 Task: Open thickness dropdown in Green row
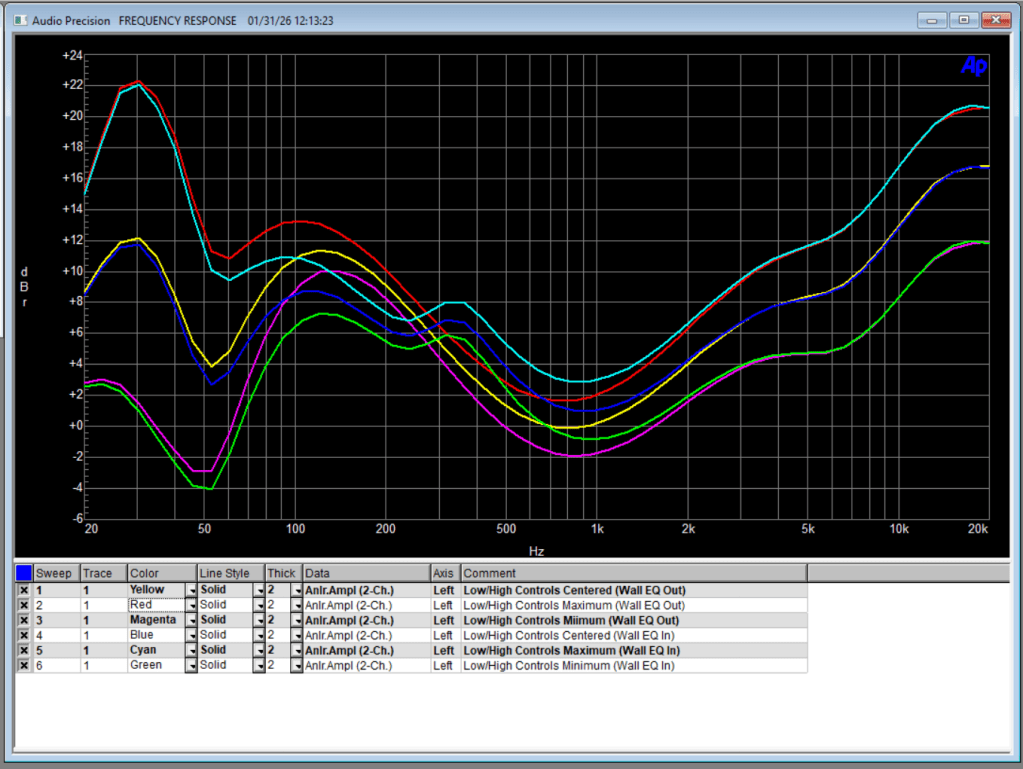[297, 665]
